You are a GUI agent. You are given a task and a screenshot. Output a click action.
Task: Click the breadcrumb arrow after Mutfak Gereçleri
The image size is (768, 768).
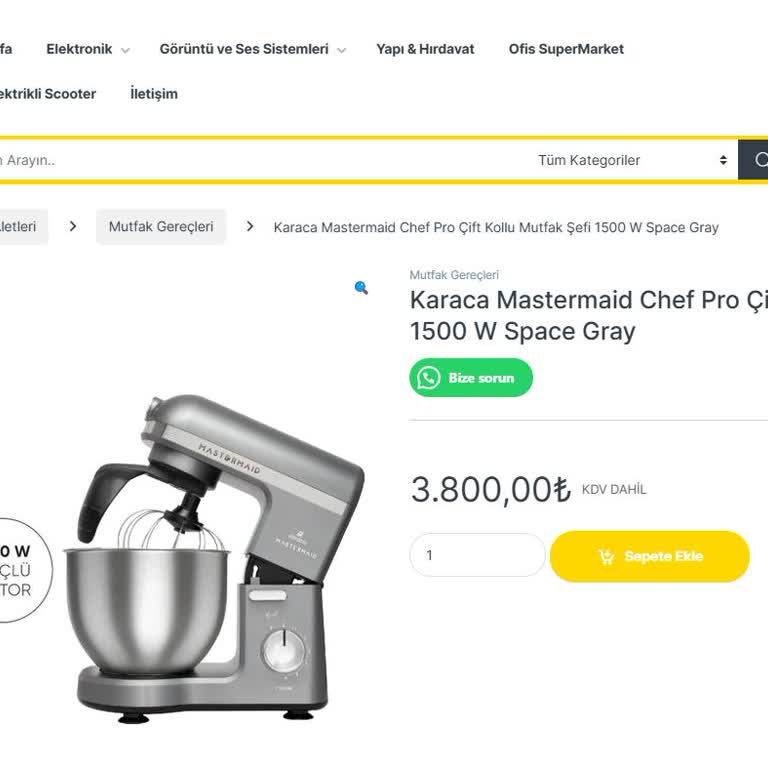click(x=250, y=226)
